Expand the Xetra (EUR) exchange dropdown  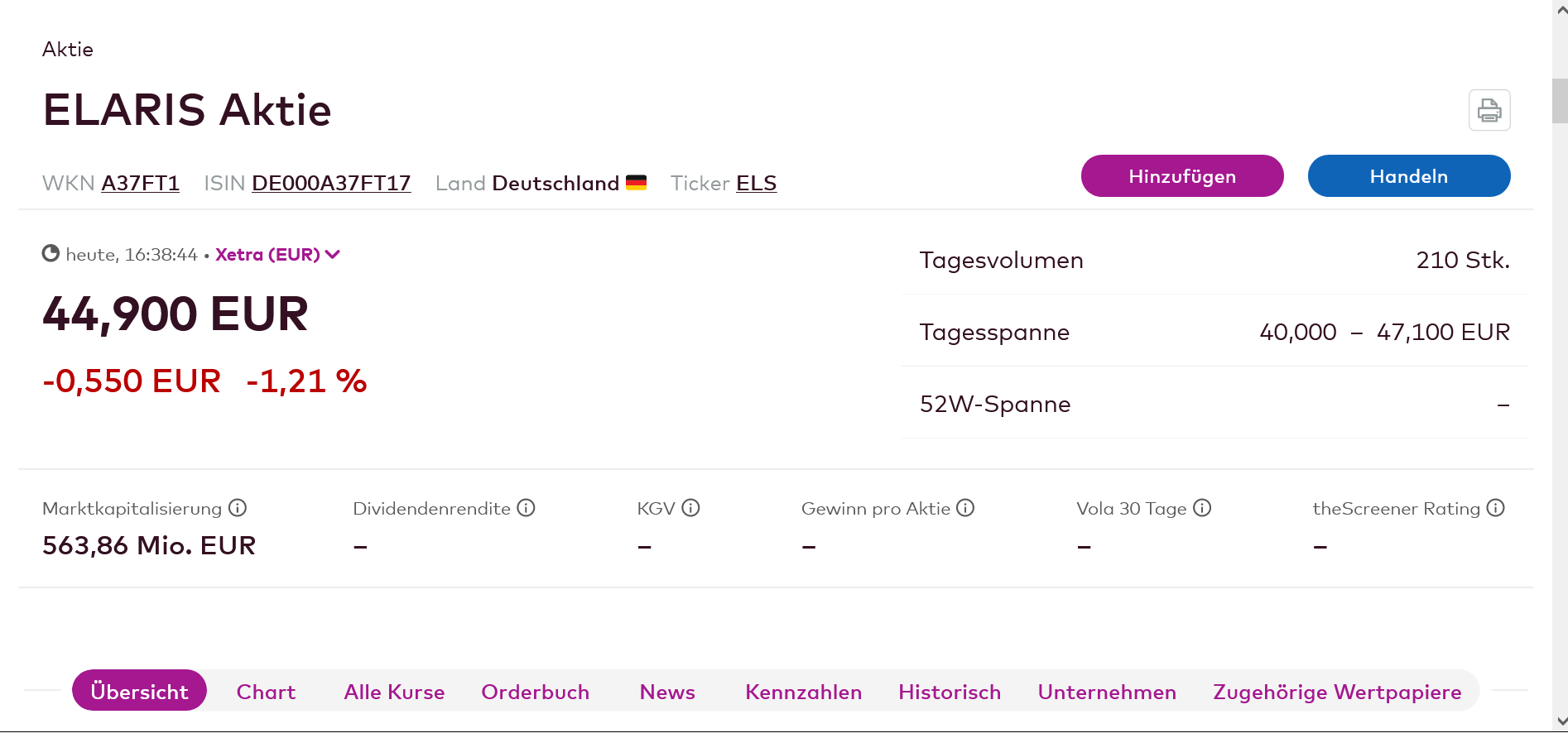pyautogui.click(x=277, y=254)
